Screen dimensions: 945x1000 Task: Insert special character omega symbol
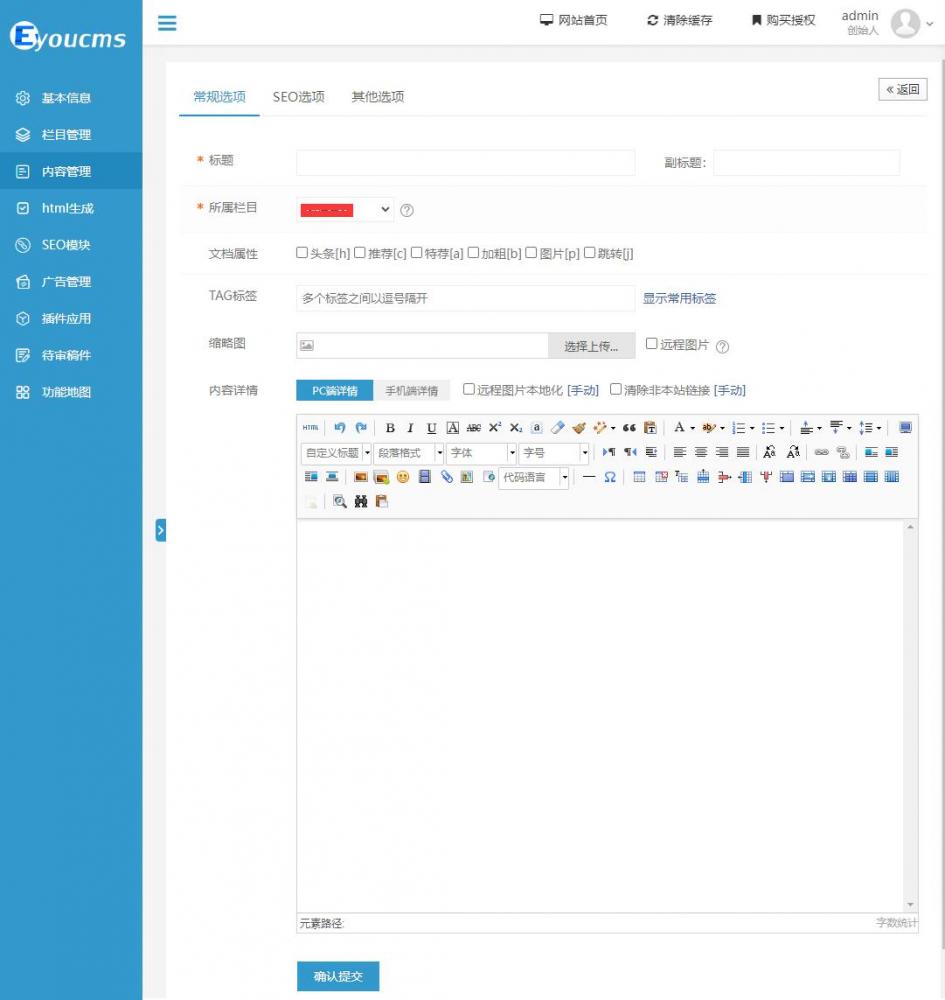(610, 477)
